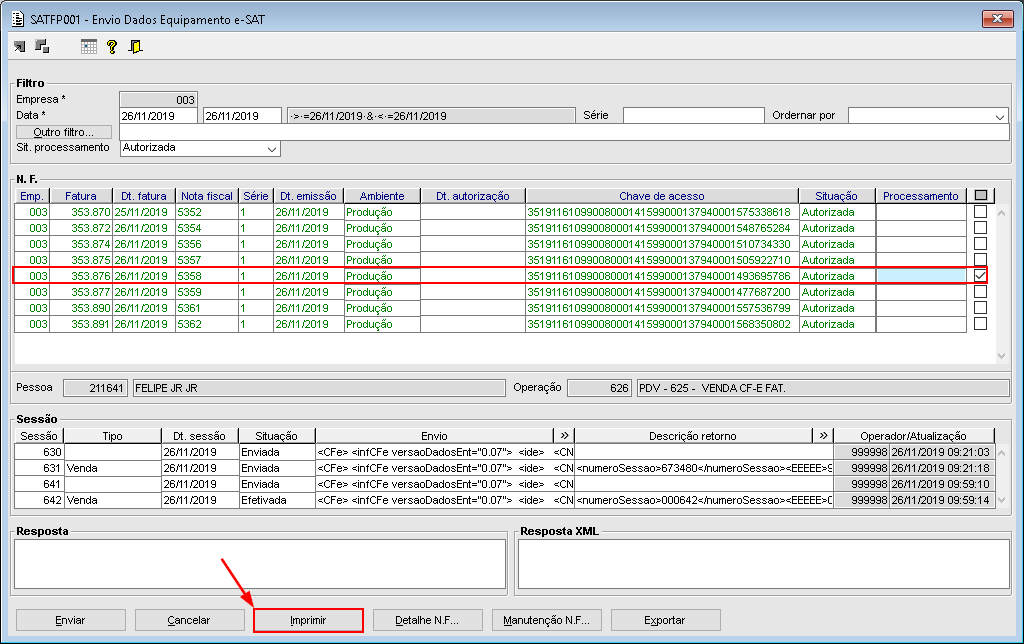This screenshot has height=644, width=1024.
Task: Click the Nota fiscal column header
Action: click(207, 196)
